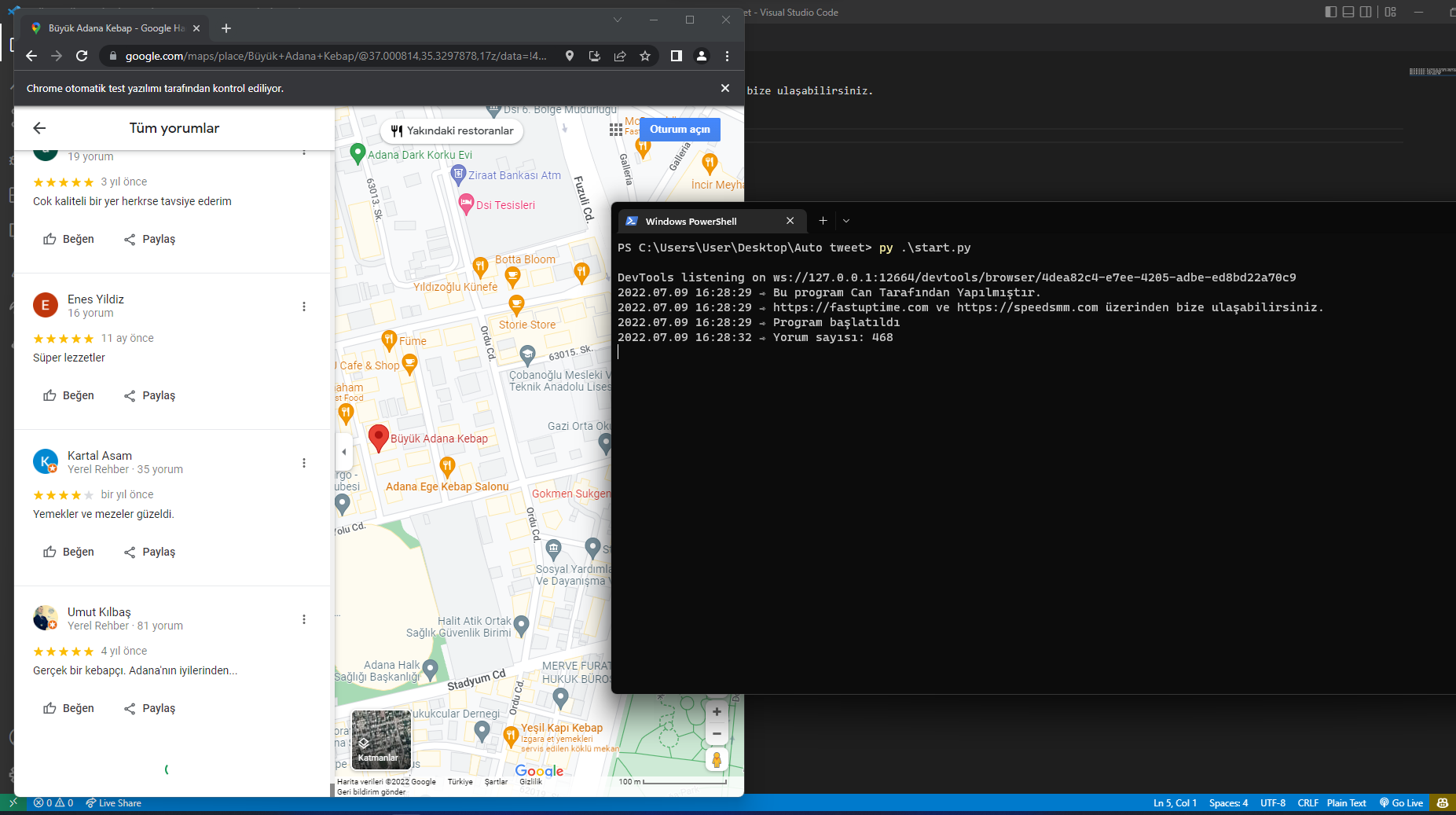Open more options for Enes Yildiz review
Image resolution: width=1456 pixels, height=815 pixels.
[304, 307]
